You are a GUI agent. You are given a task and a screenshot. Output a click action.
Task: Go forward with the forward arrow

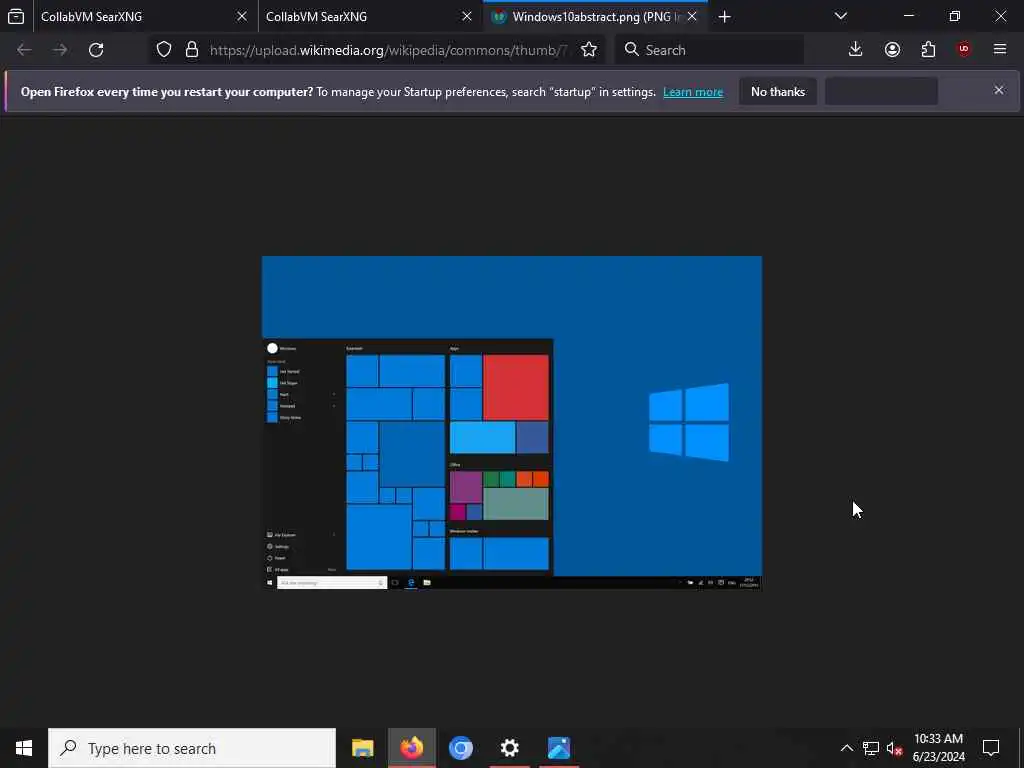[60, 50]
